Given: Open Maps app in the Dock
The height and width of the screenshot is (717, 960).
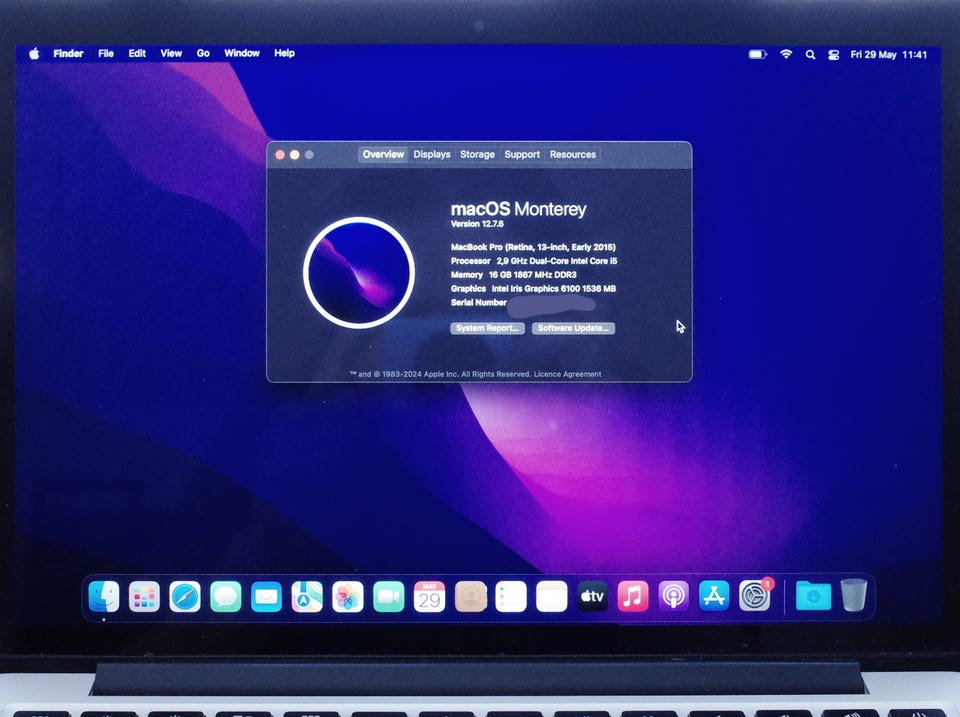Looking at the screenshot, I should click(307, 596).
